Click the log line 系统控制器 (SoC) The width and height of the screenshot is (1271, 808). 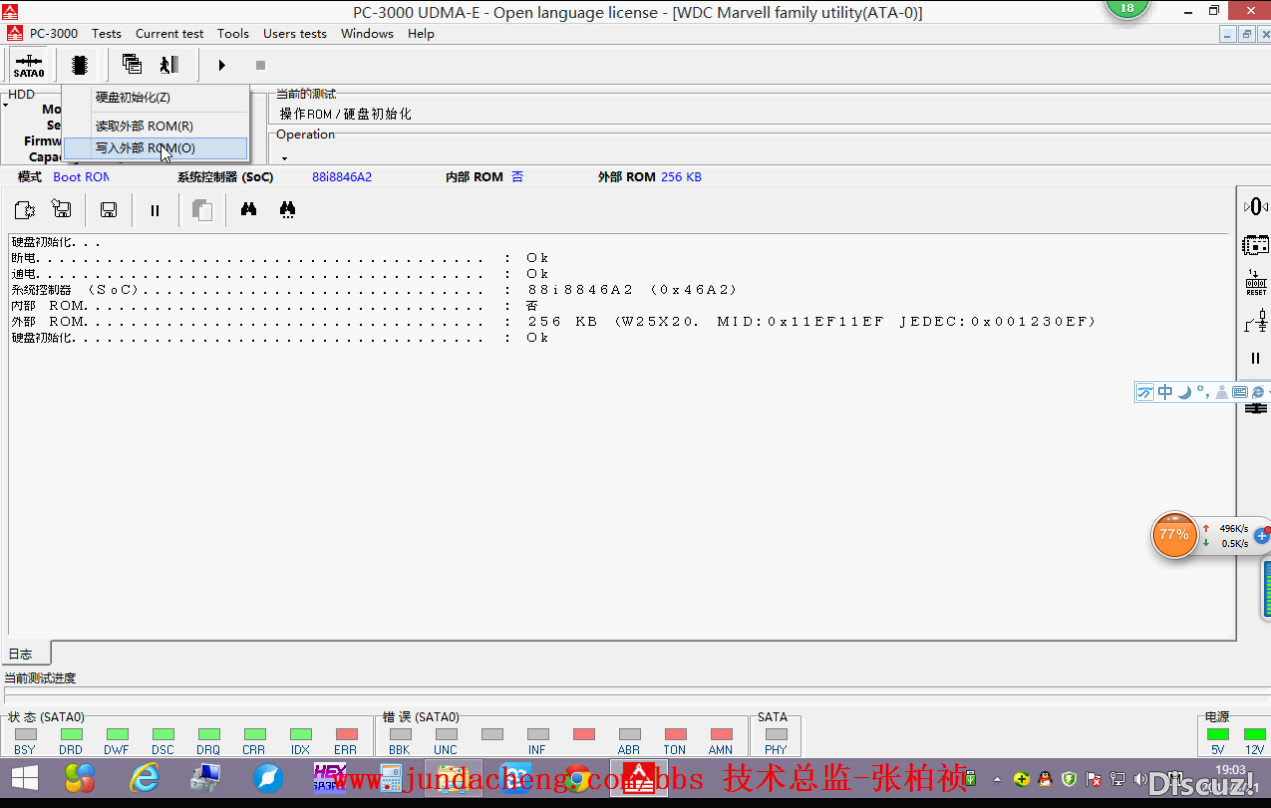(x=374, y=290)
